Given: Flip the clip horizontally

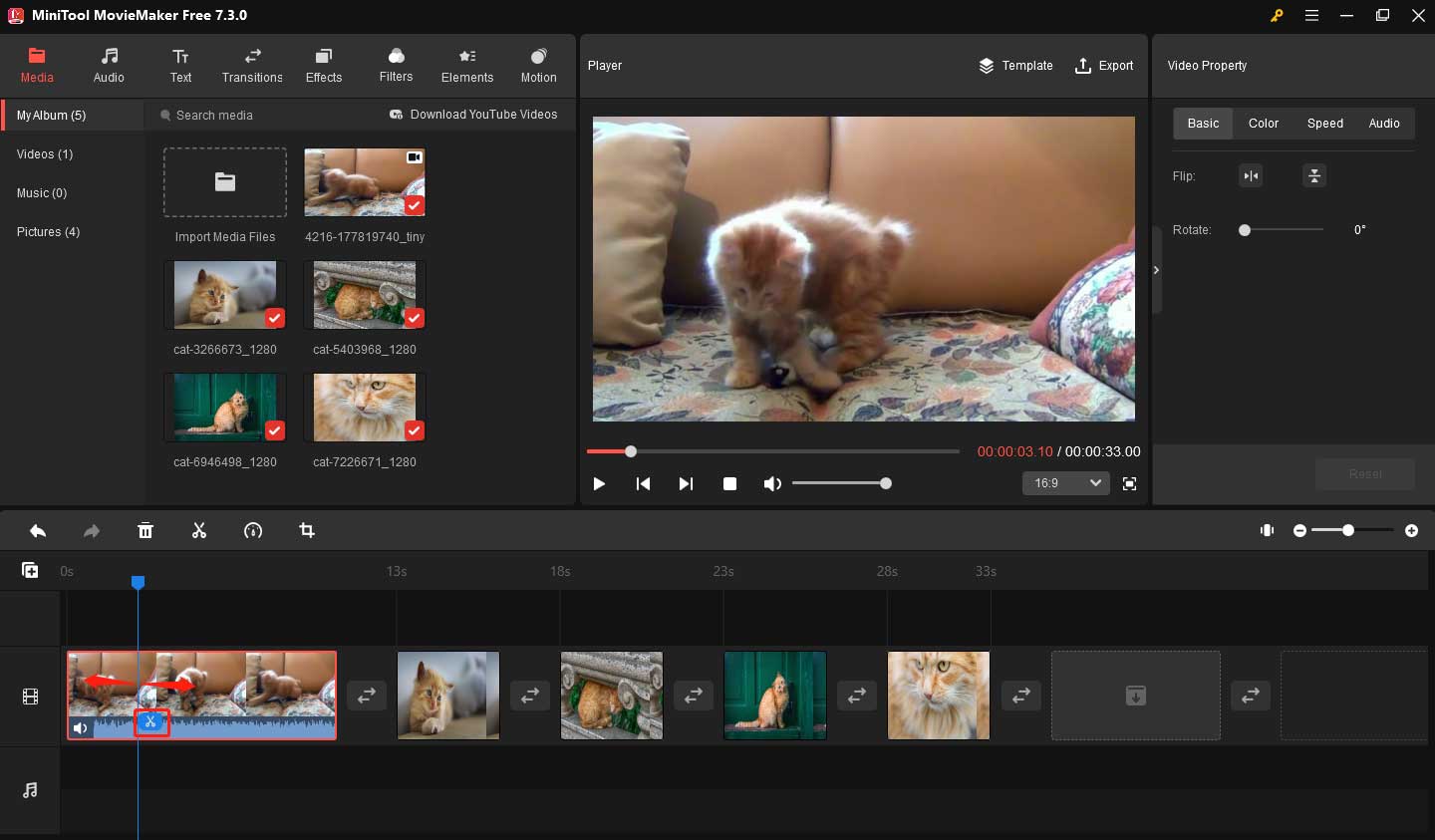Looking at the screenshot, I should coord(1251,176).
